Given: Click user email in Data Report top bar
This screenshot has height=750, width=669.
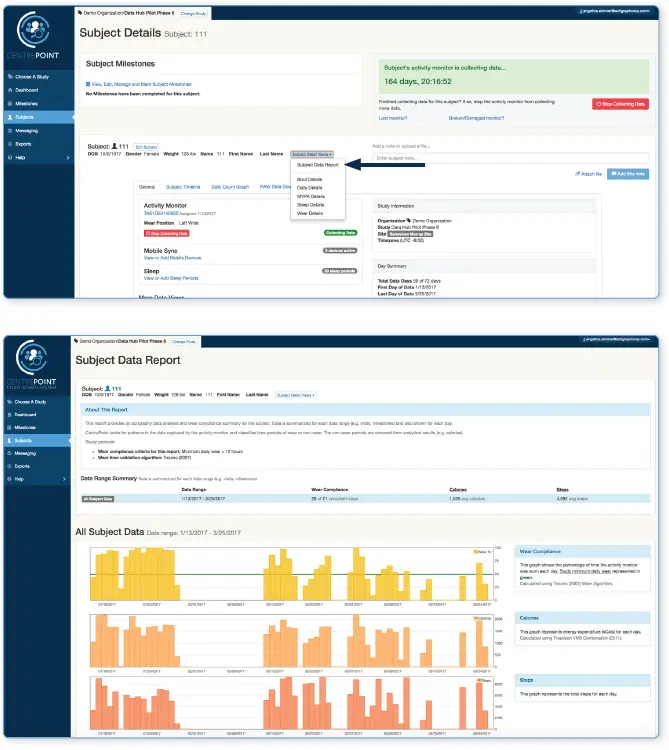Looking at the screenshot, I should pos(616,339).
